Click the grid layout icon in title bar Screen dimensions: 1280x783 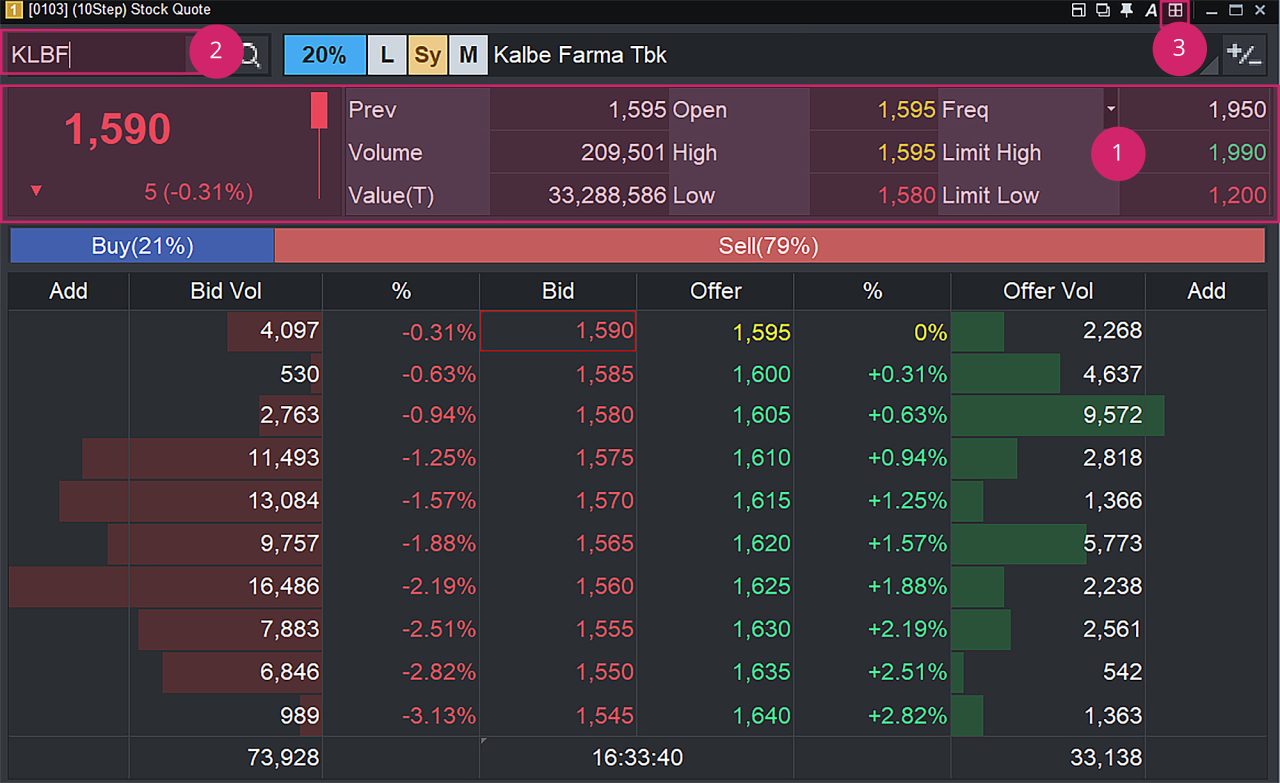(1176, 10)
